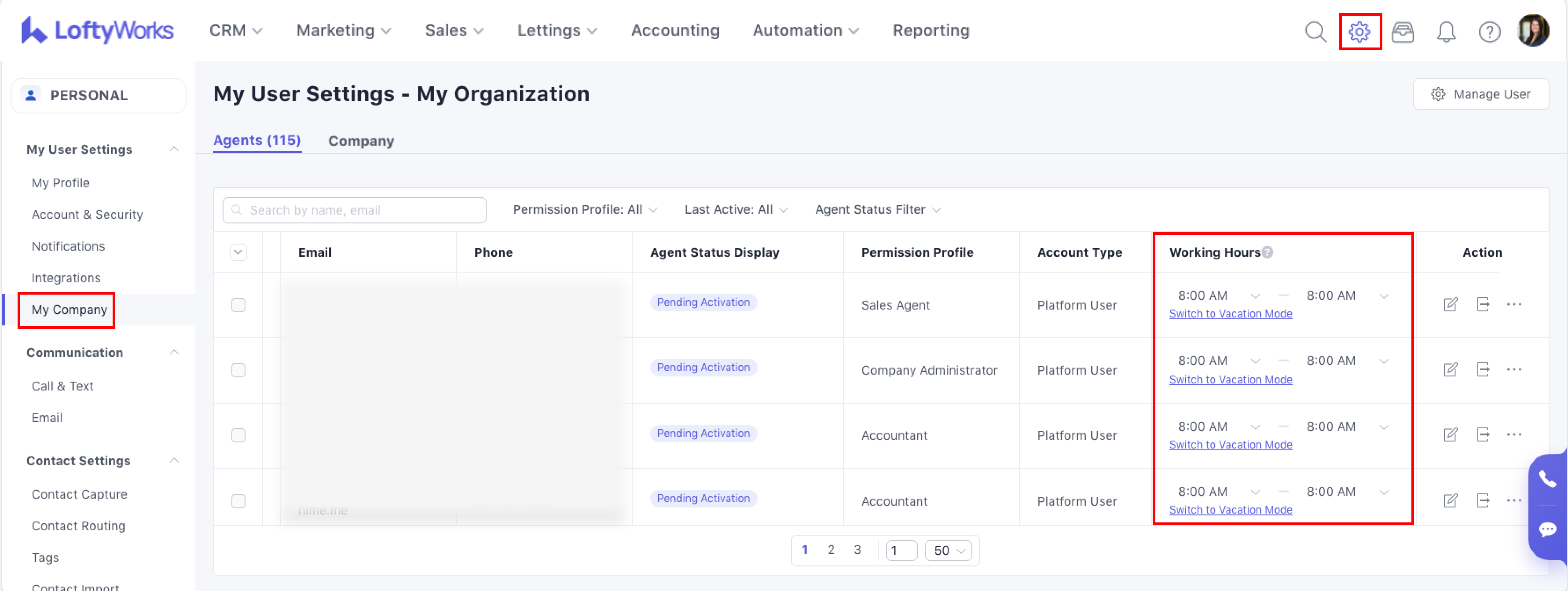Click the search magnifier icon in the top bar
The image size is (1568, 591).
click(x=1315, y=32)
